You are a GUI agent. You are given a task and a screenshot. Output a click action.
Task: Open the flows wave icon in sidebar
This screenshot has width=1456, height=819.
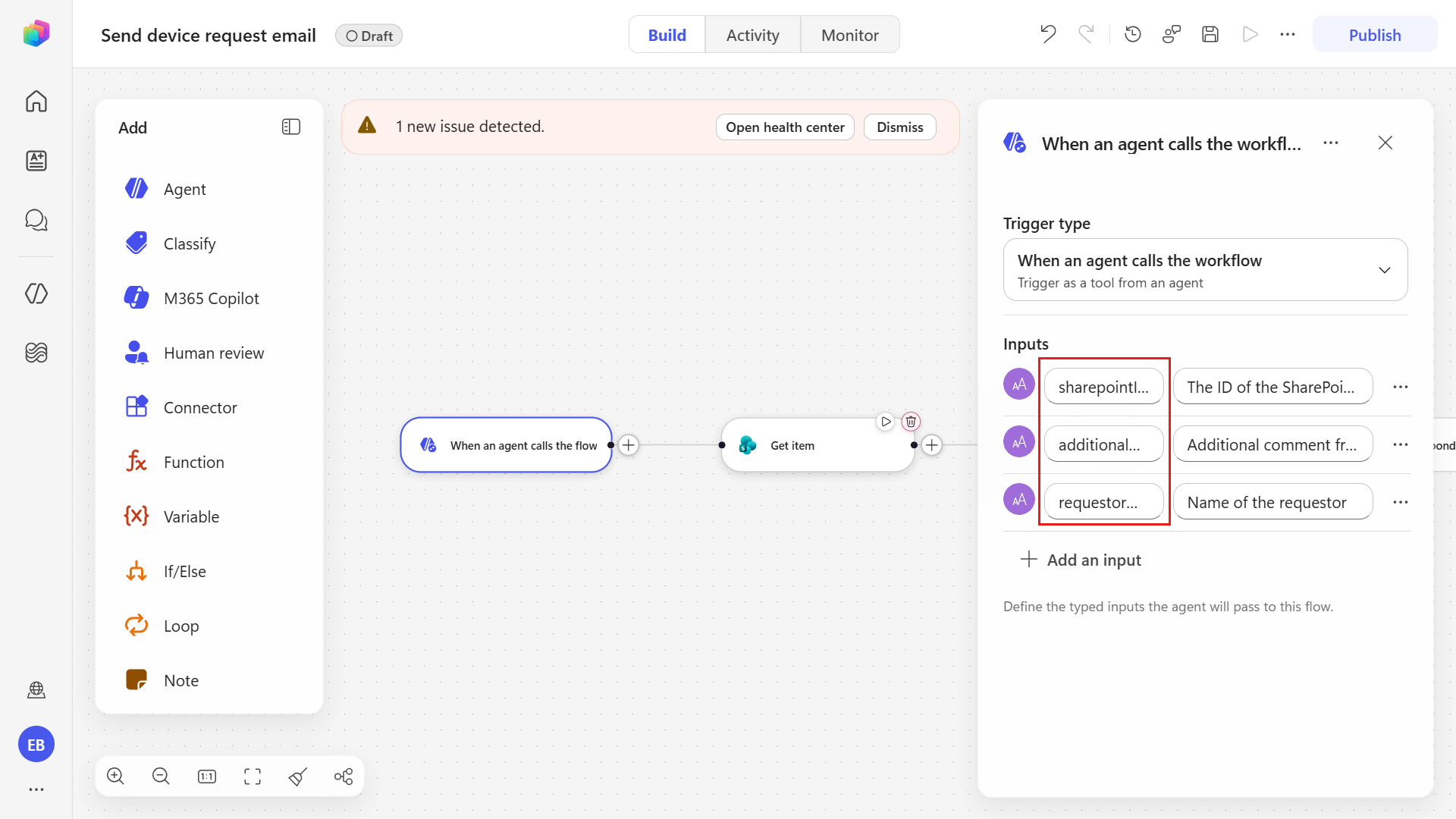tap(36, 353)
